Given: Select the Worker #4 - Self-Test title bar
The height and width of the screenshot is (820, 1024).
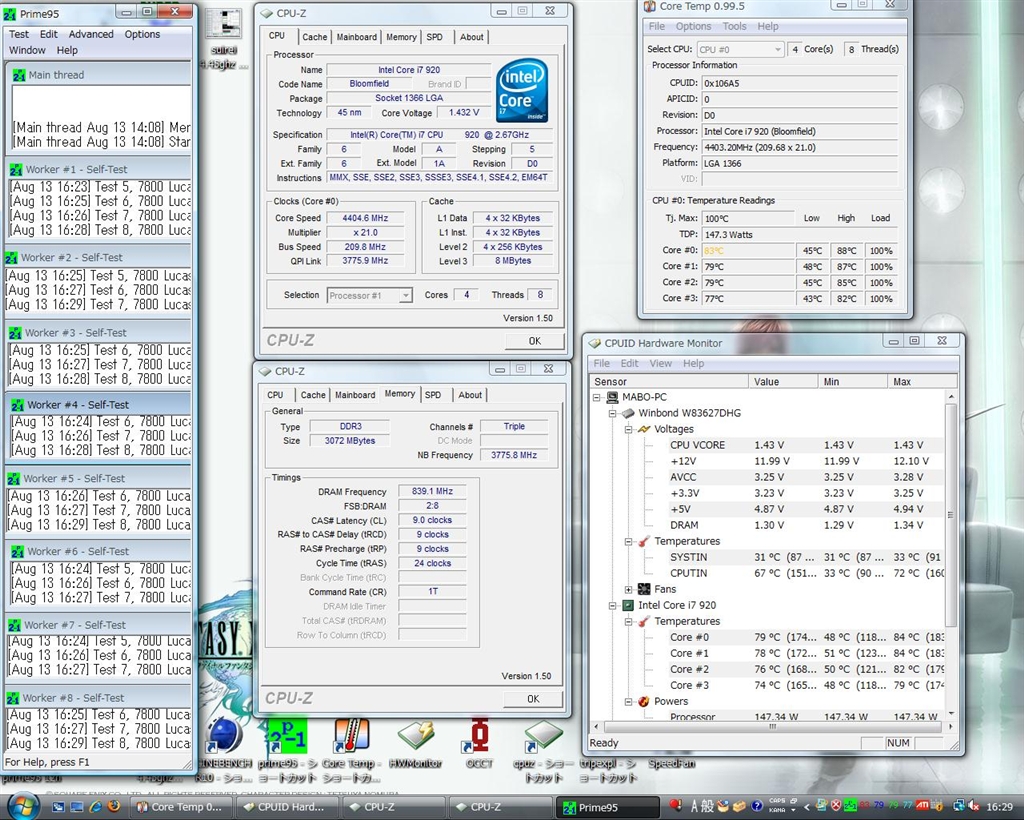Looking at the screenshot, I should (98, 405).
